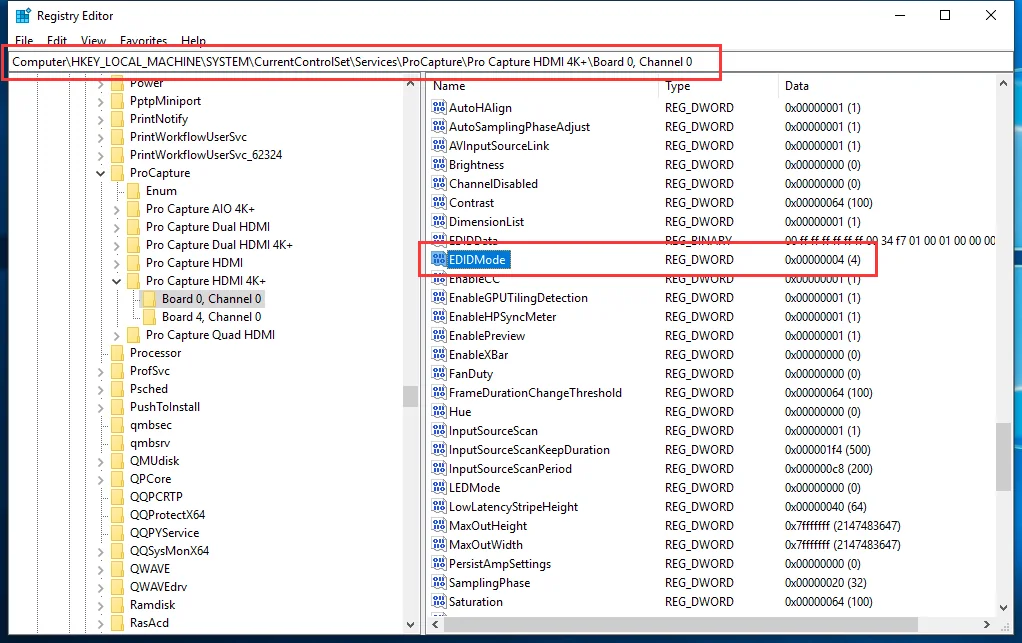Viewport: 1022px width, 643px height.
Task: Expand the Pro Capture Quad HDMI key
Action: [x=117, y=336]
